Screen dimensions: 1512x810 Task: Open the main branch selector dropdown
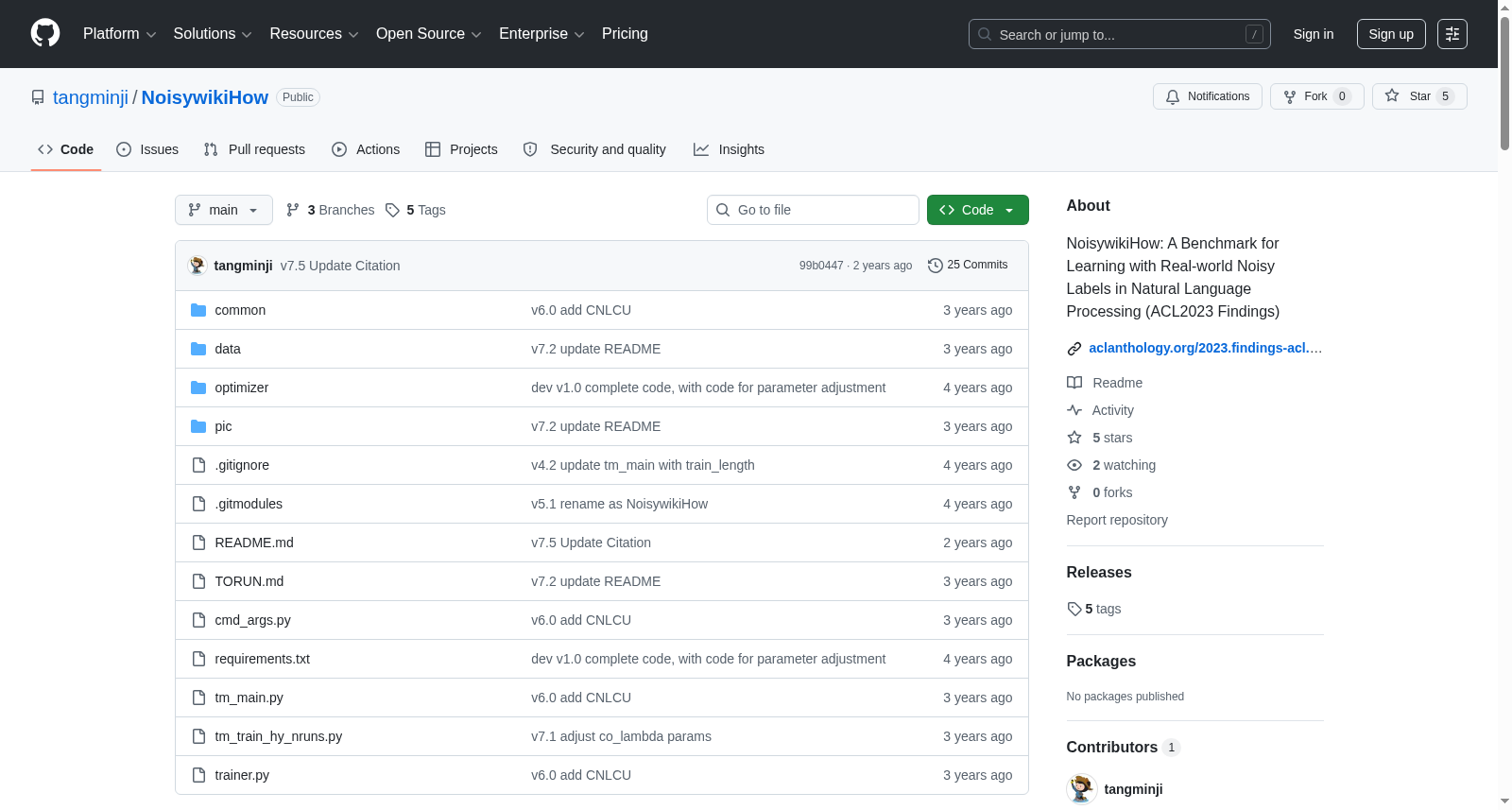pyautogui.click(x=224, y=210)
